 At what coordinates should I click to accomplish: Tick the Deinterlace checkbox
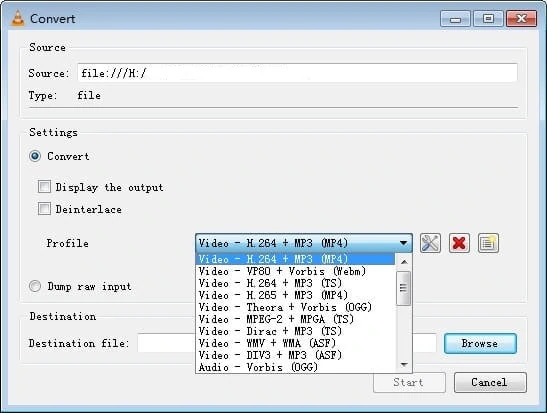[44, 209]
